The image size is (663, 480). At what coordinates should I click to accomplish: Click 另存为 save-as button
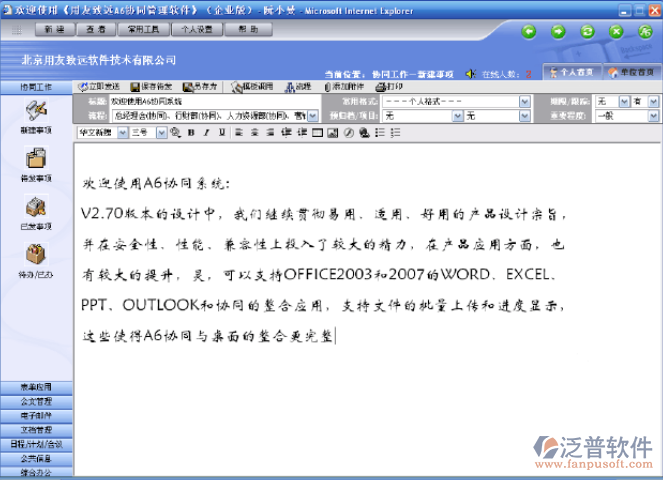[x=200, y=87]
